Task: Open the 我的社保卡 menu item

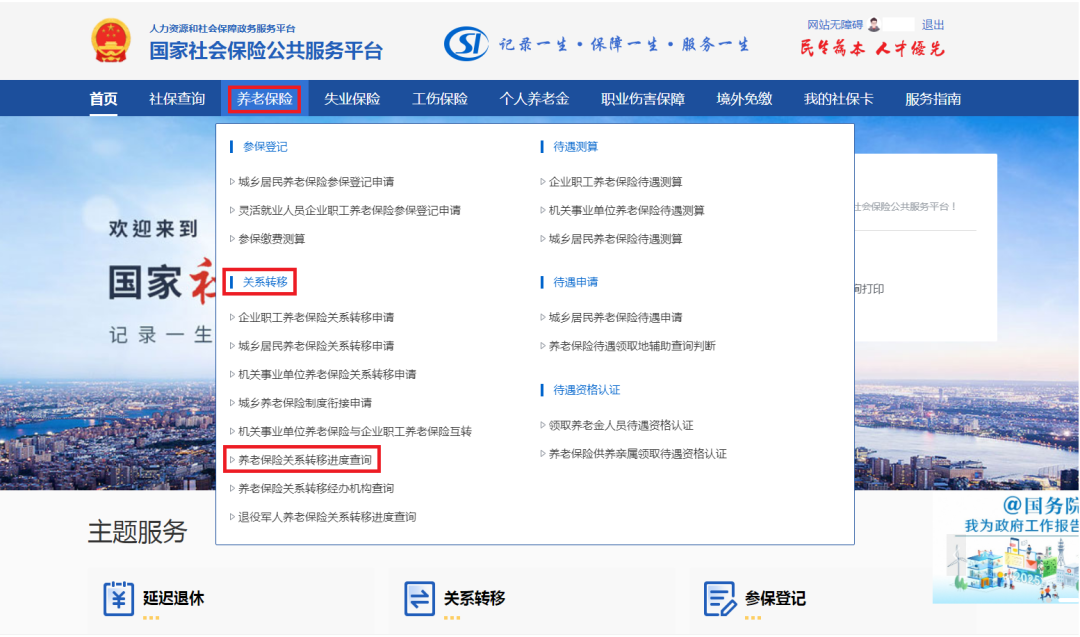Action: point(838,98)
